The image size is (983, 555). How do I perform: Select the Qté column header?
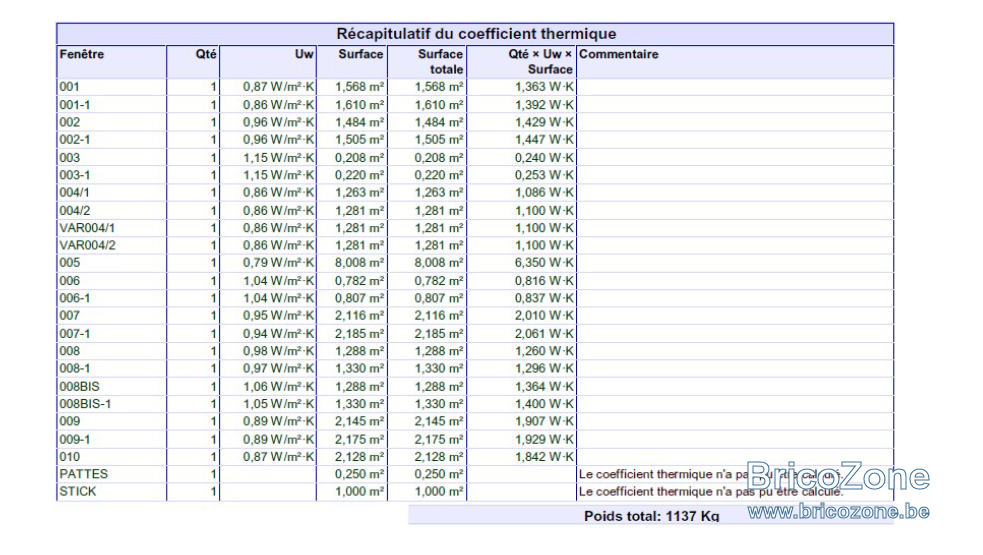(206, 54)
